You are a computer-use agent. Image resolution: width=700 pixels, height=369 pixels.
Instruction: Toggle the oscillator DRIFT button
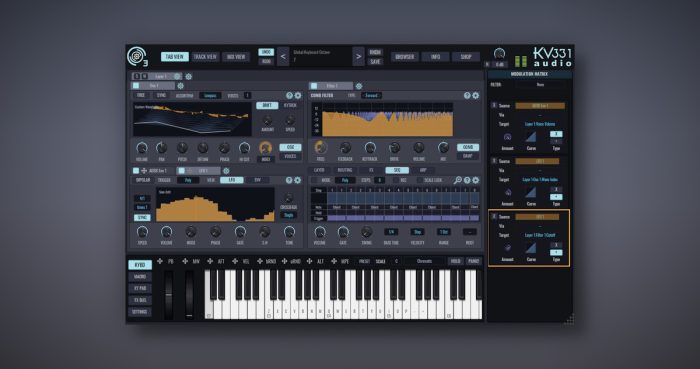[267, 106]
